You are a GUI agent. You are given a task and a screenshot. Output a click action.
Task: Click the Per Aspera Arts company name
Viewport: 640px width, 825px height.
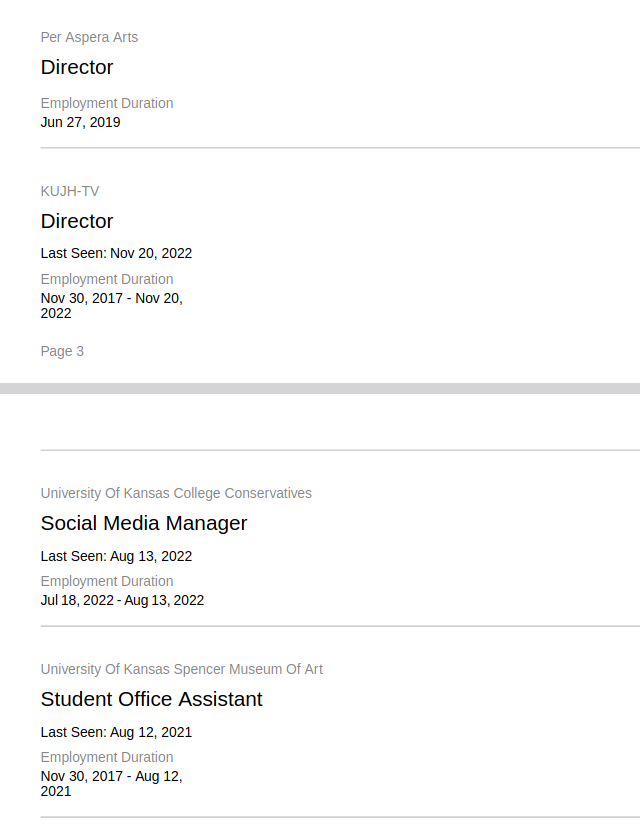click(89, 37)
